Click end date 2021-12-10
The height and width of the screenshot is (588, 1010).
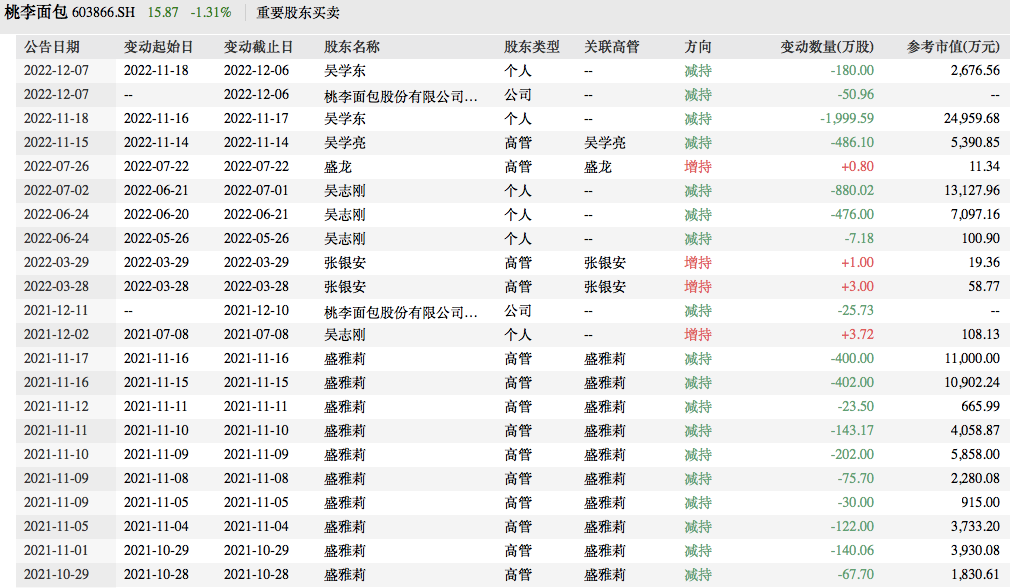(256, 310)
